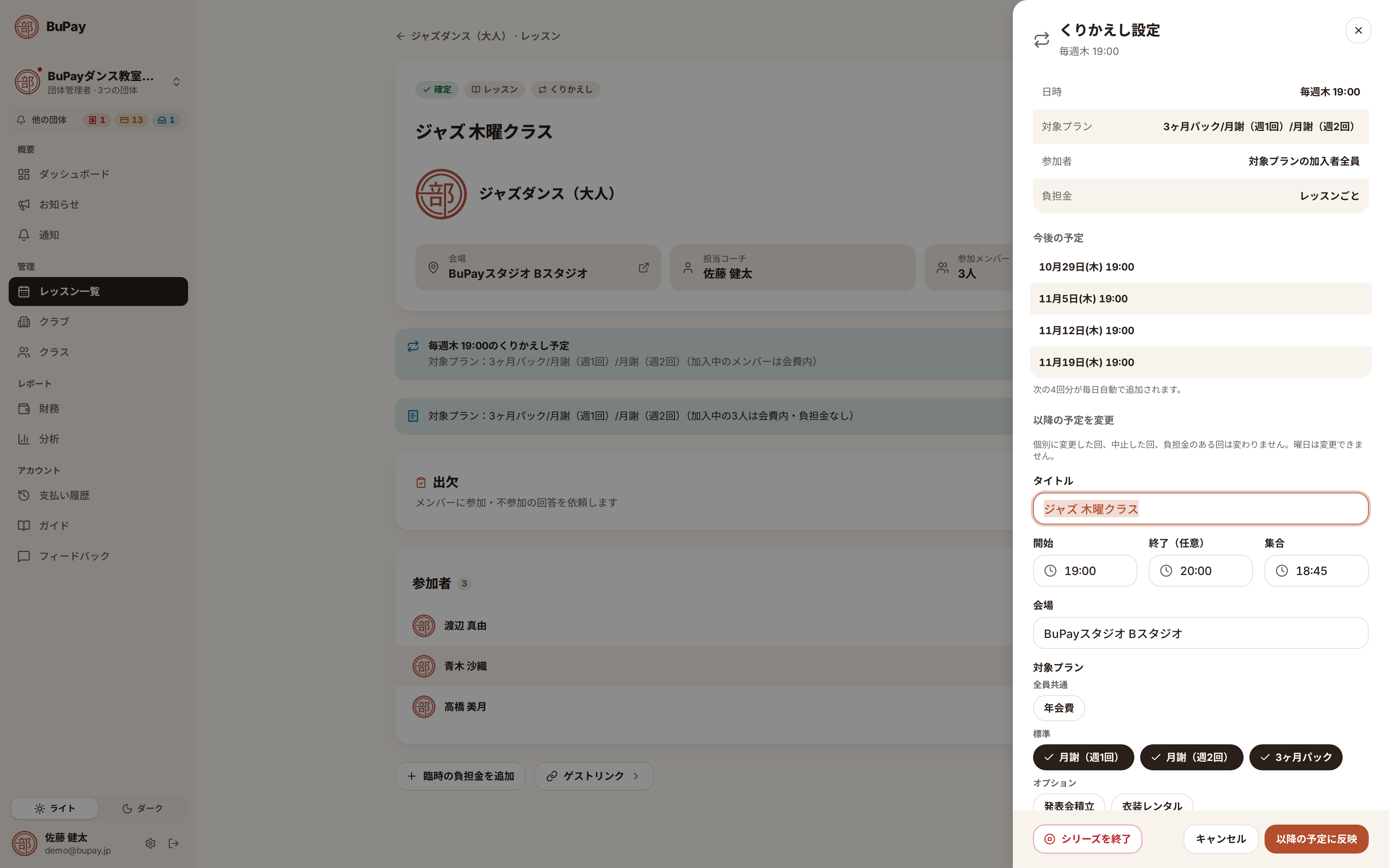Open お知らせ in the sidebar
Image resolution: width=1389 pixels, height=868 pixels.
tap(98, 204)
